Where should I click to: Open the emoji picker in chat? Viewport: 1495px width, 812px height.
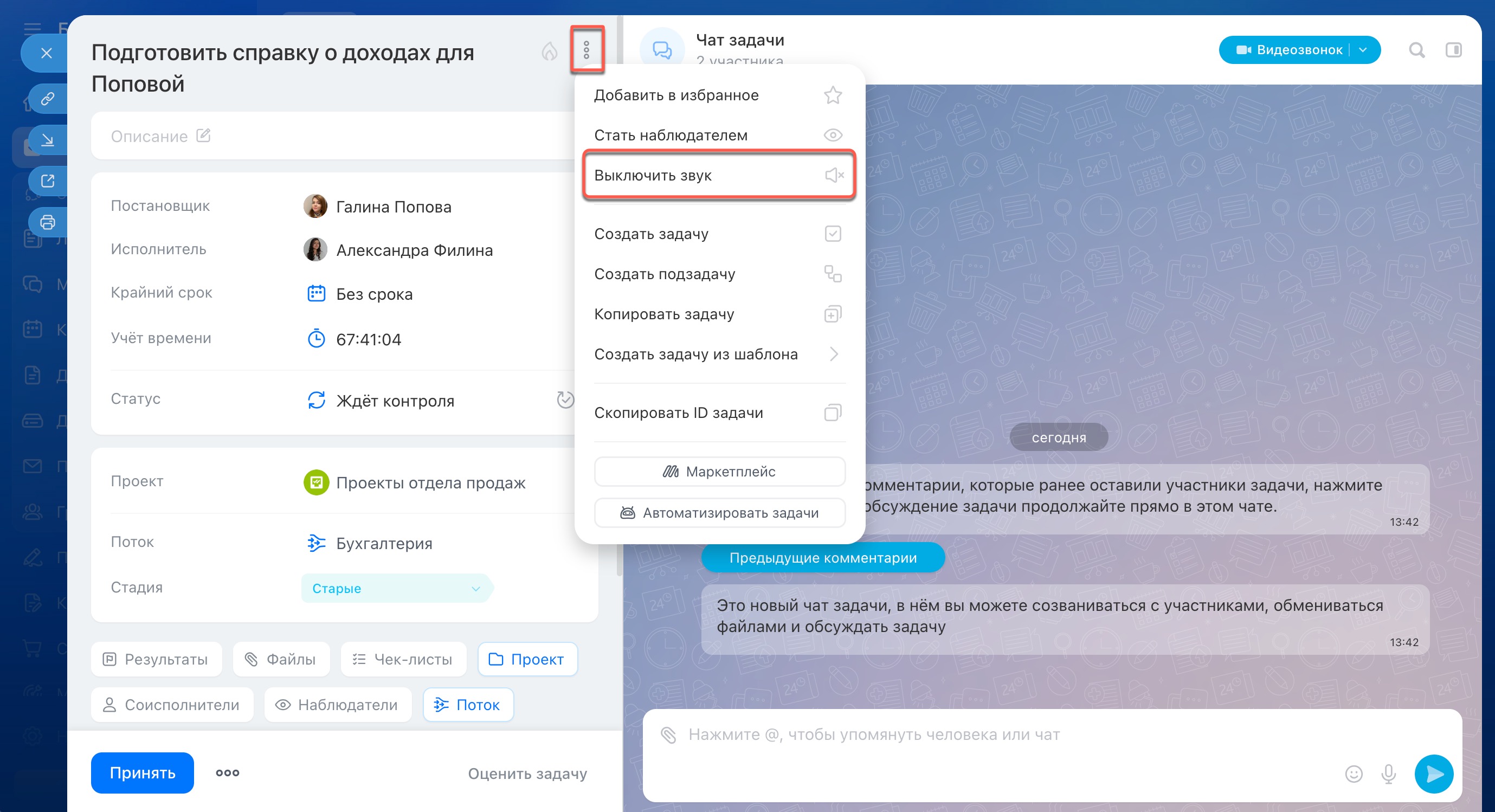1354,773
